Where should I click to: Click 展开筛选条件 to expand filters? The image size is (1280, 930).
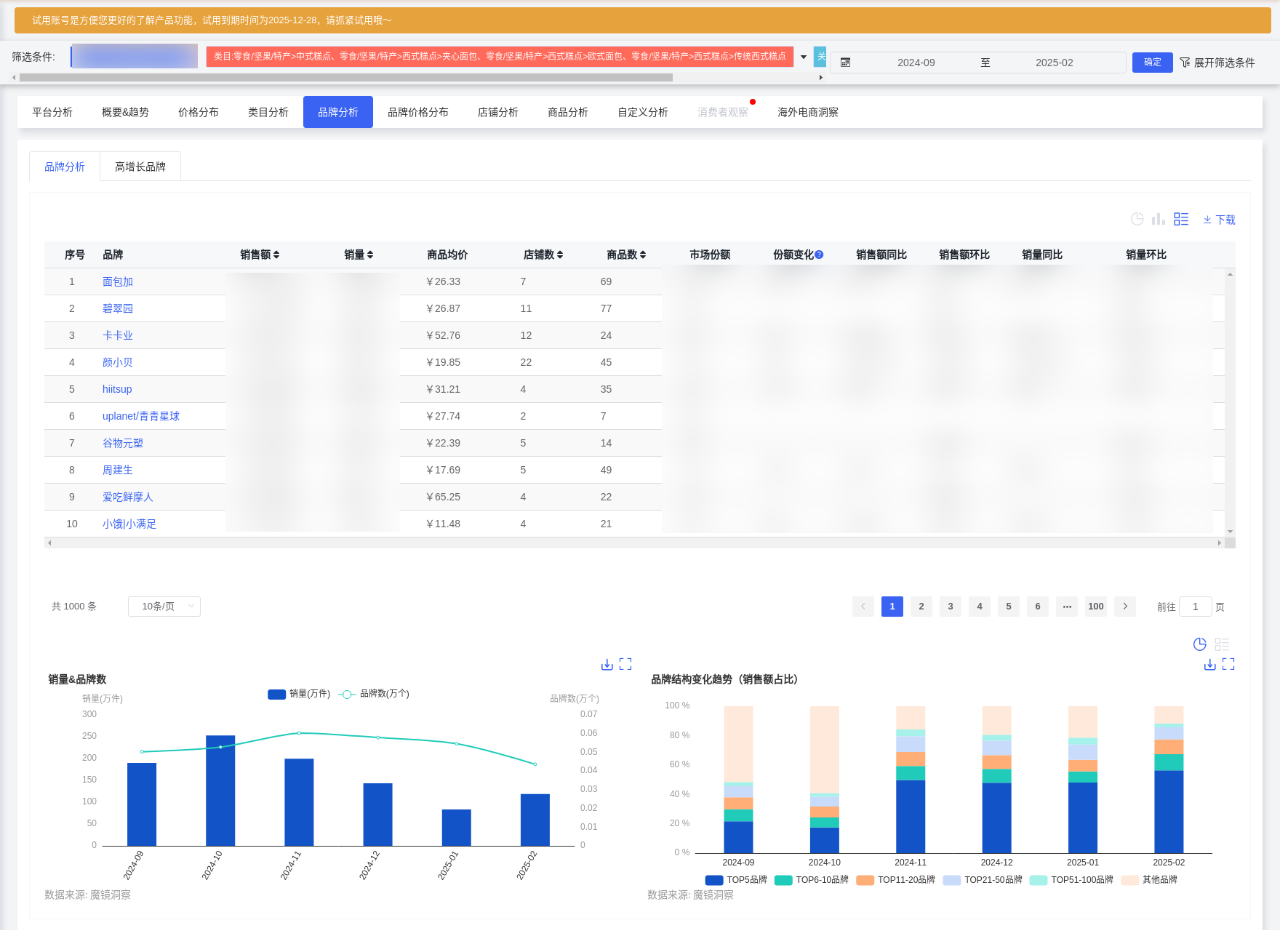(1224, 62)
